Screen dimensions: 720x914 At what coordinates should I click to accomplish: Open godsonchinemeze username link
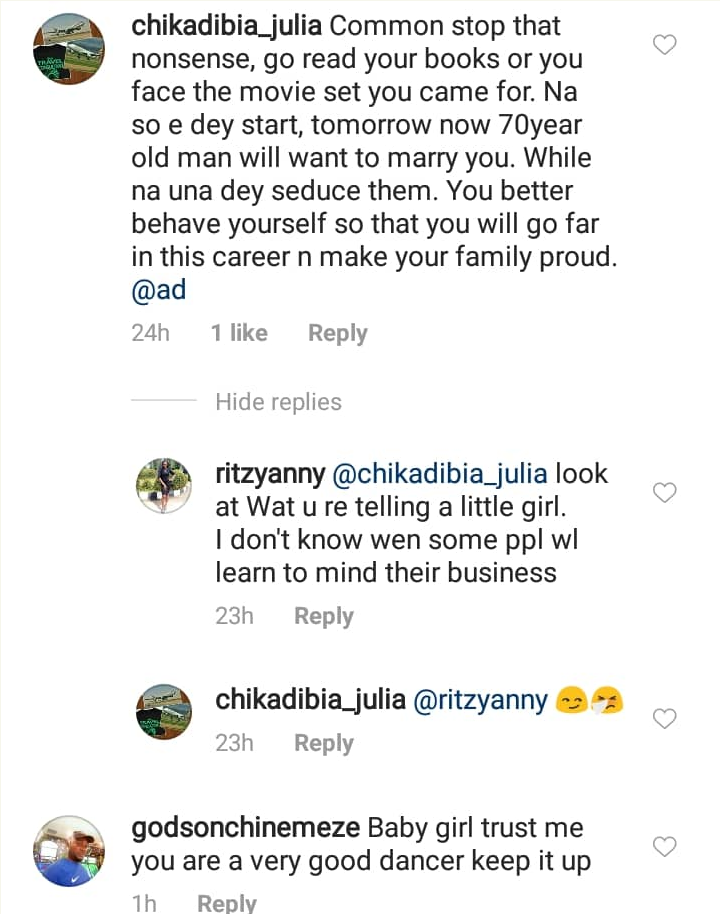tap(246, 829)
